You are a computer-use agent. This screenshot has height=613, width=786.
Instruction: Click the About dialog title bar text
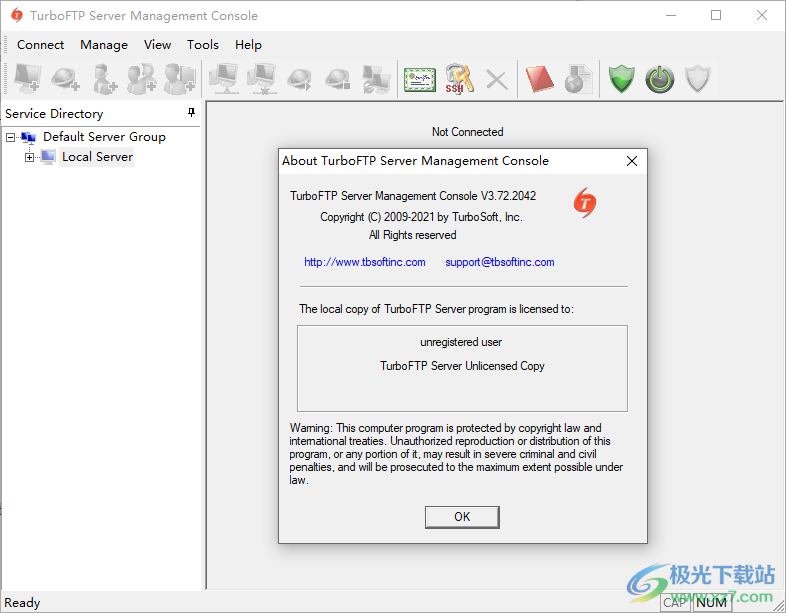[415, 161]
